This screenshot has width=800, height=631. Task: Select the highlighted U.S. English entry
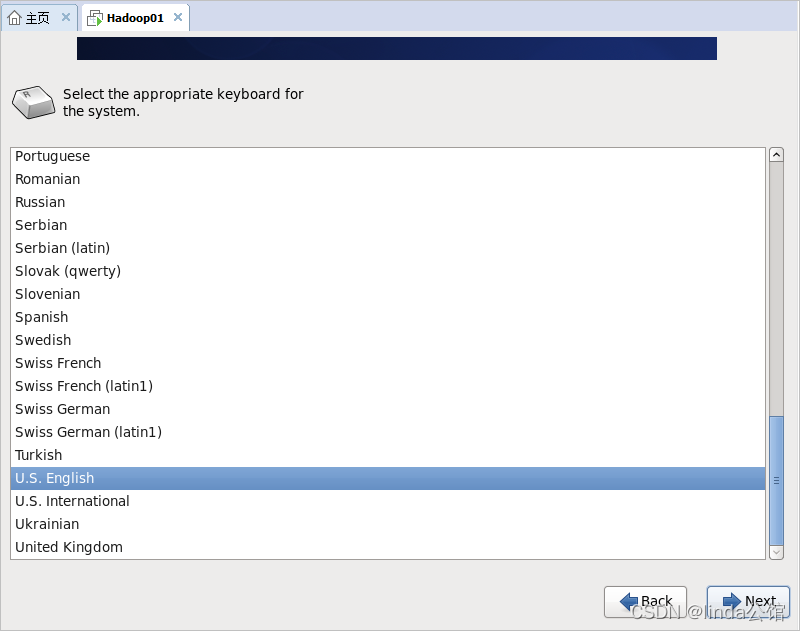pyautogui.click(x=55, y=478)
